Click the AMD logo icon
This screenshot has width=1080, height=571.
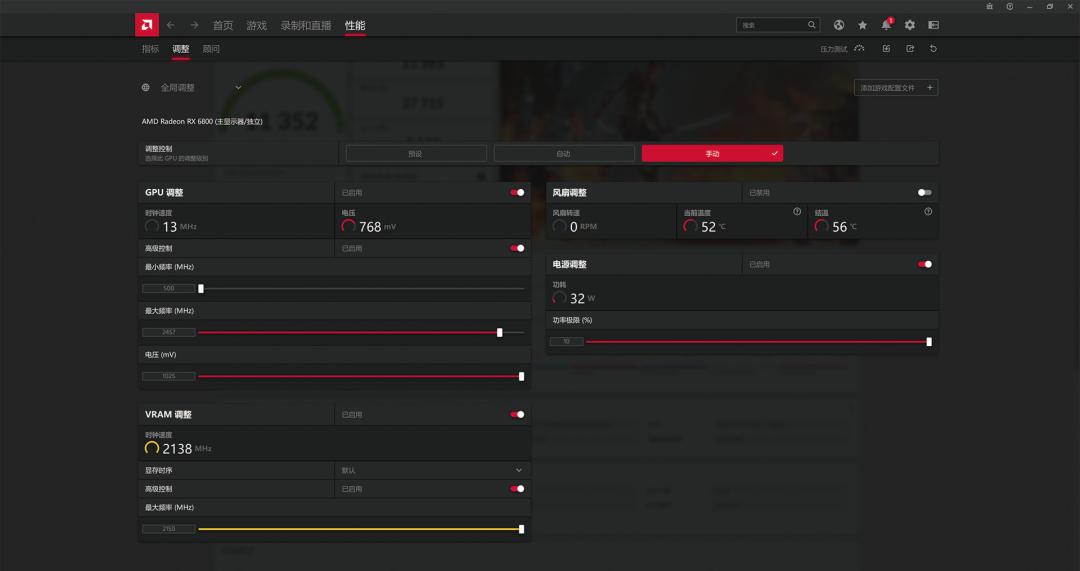(147, 25)
